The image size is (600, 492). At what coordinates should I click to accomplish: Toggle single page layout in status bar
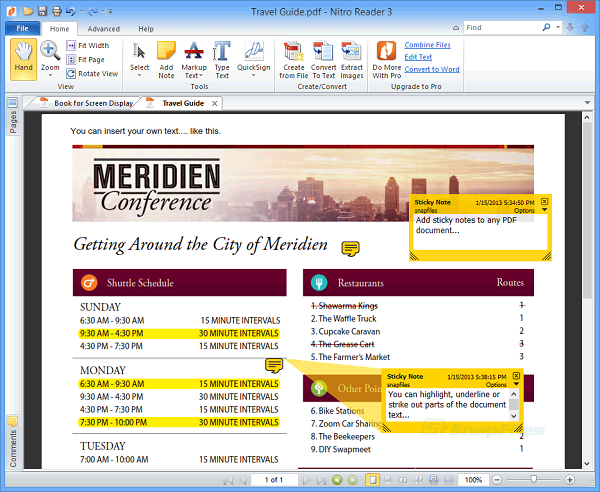[x=372, y=480]
